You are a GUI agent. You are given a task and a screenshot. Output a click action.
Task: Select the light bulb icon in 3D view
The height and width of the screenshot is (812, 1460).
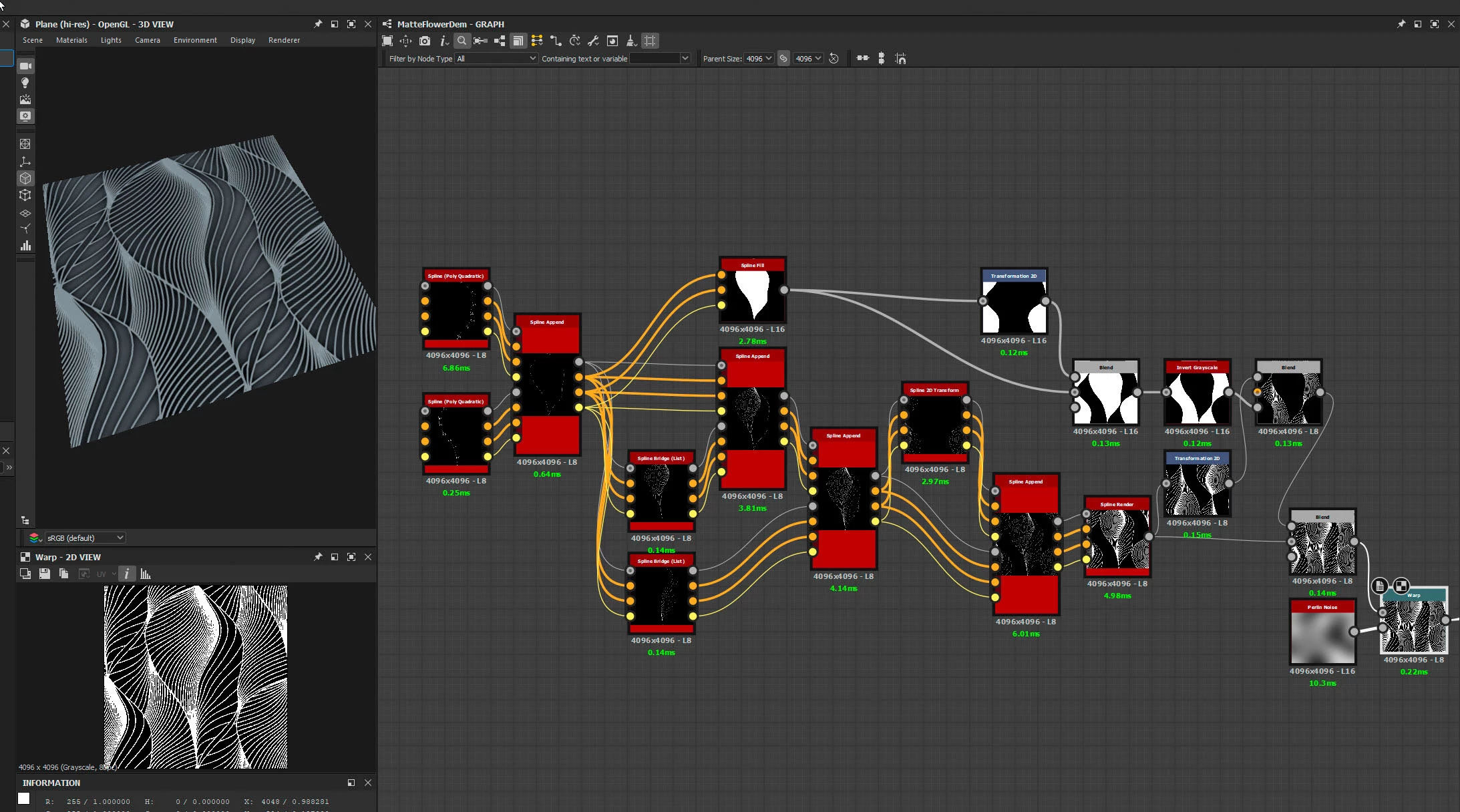(x=25, y=83)
